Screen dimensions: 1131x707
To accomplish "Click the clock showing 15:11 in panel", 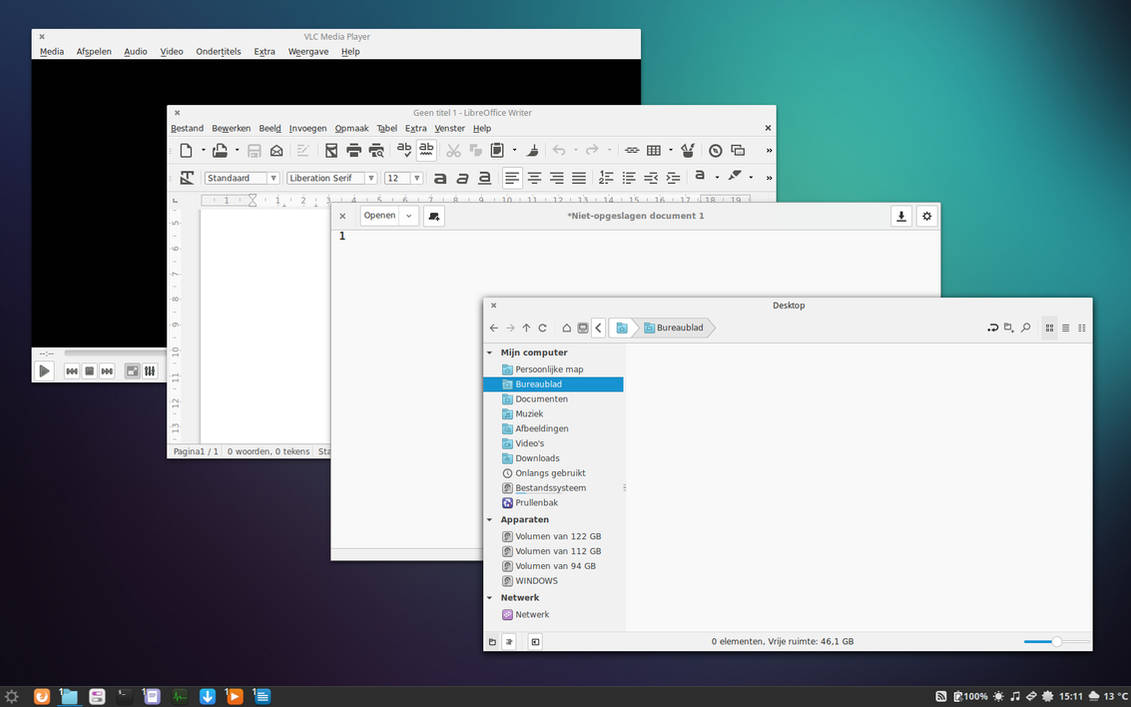I will (1071, 696).
